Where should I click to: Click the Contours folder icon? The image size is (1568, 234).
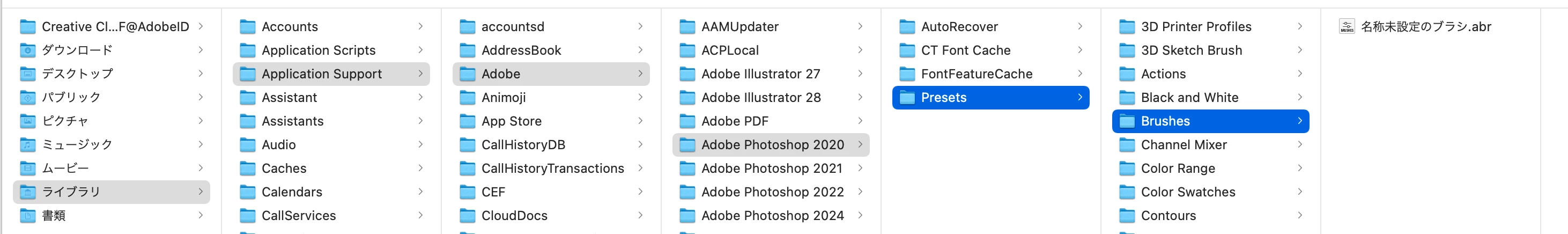click(x=1127, y=216)
